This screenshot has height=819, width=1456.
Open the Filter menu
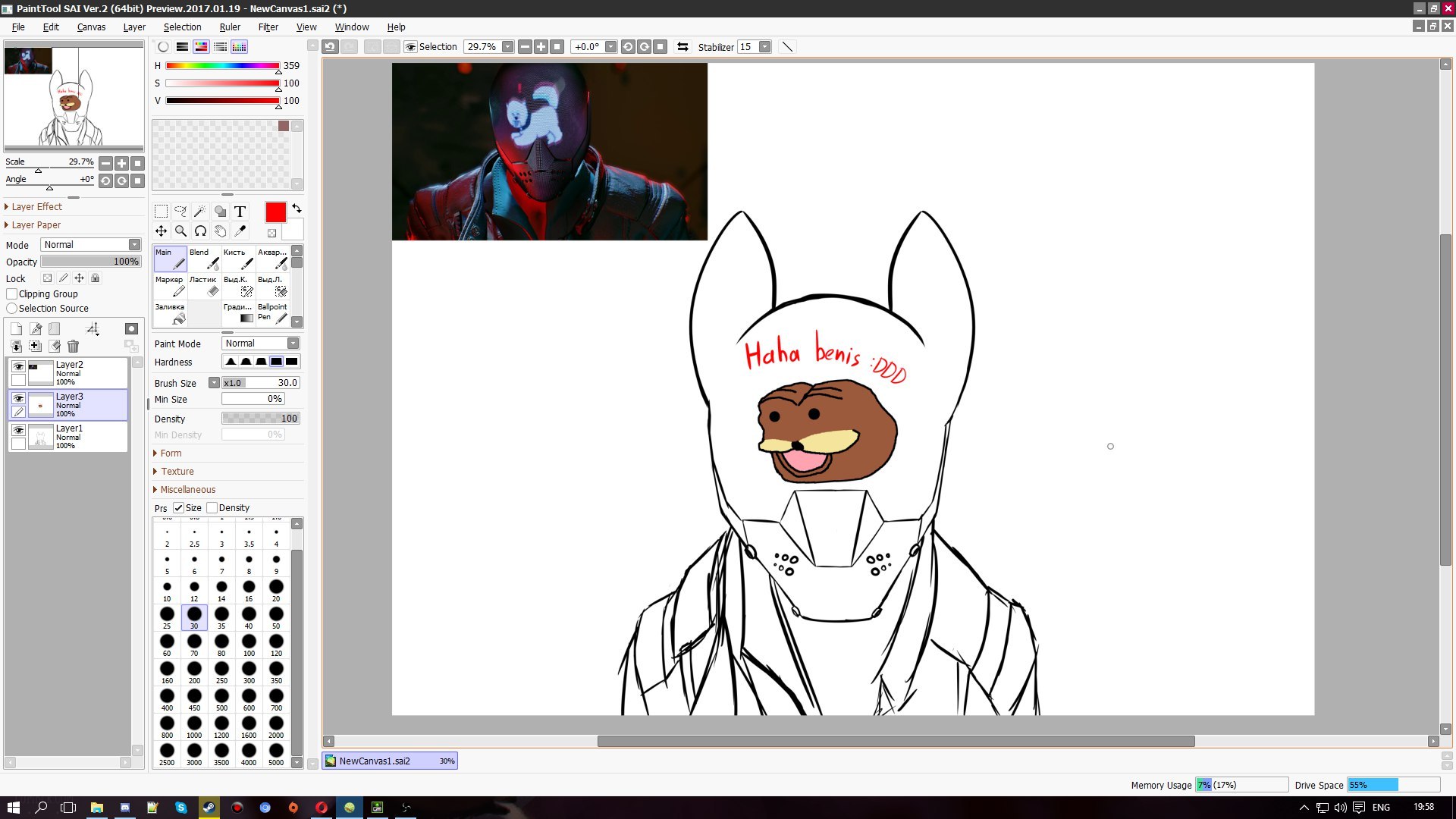(x=268, y=27)
